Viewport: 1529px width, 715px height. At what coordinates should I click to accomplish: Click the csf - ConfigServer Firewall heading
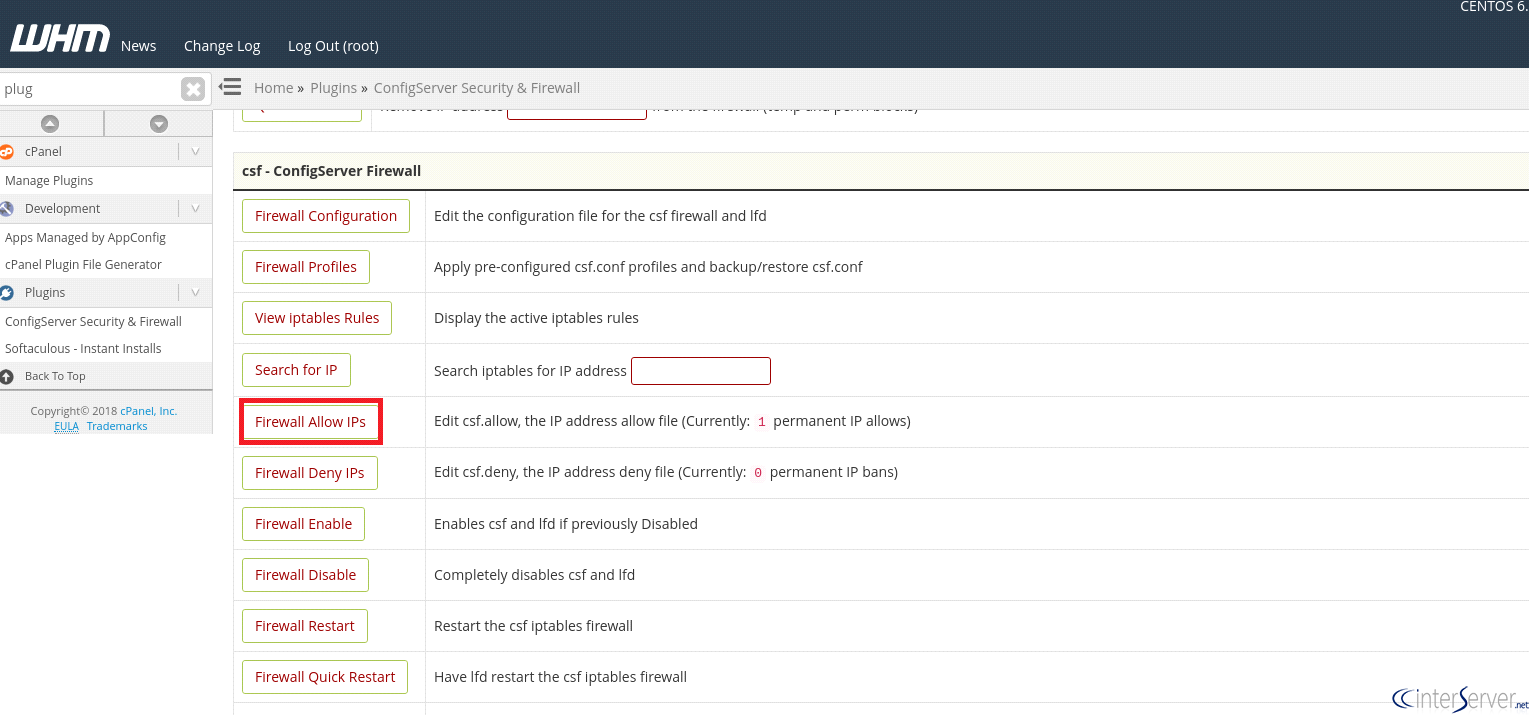(331, 171)
